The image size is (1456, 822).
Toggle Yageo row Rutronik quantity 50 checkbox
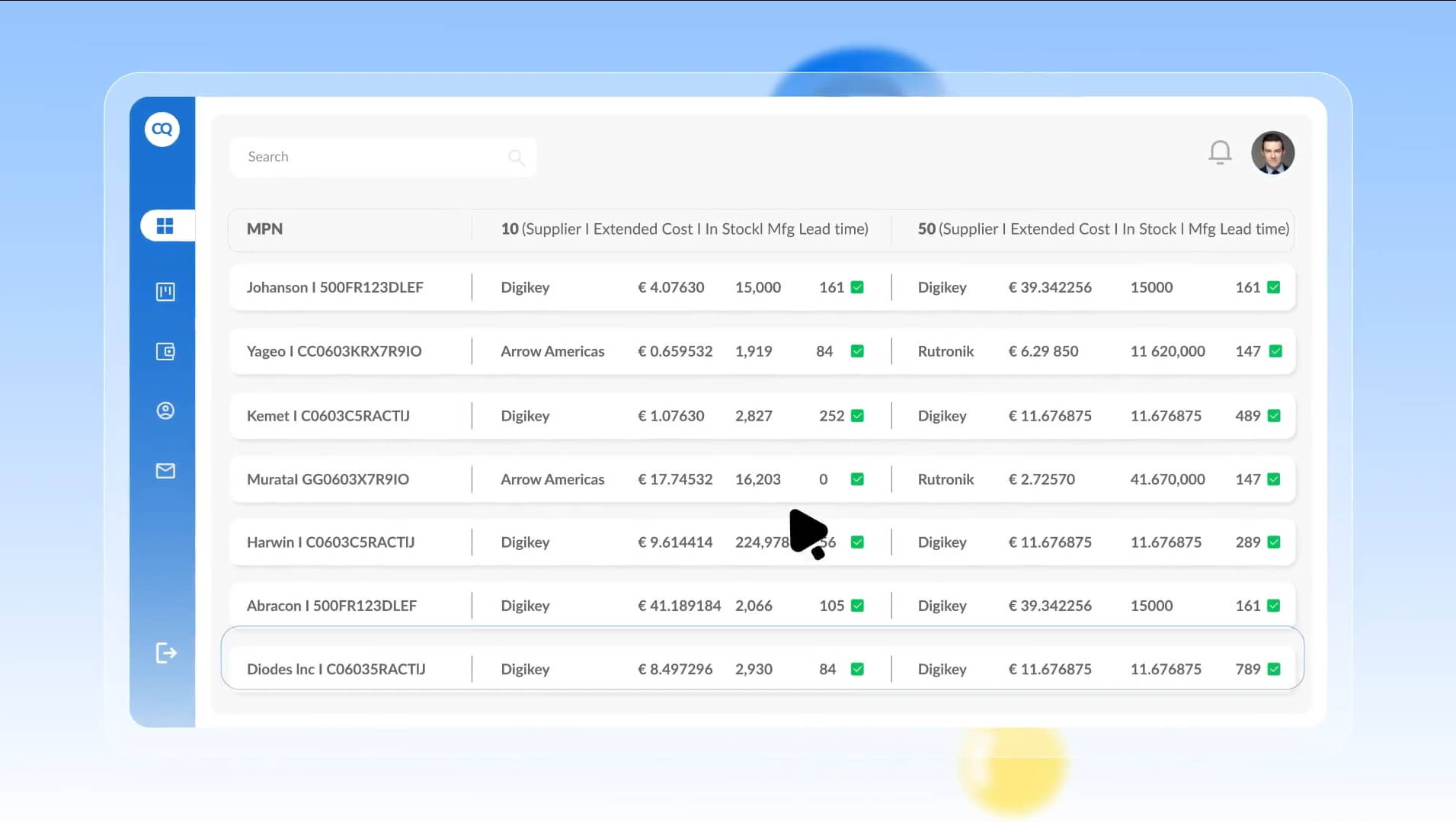(x=1275, y=351)
